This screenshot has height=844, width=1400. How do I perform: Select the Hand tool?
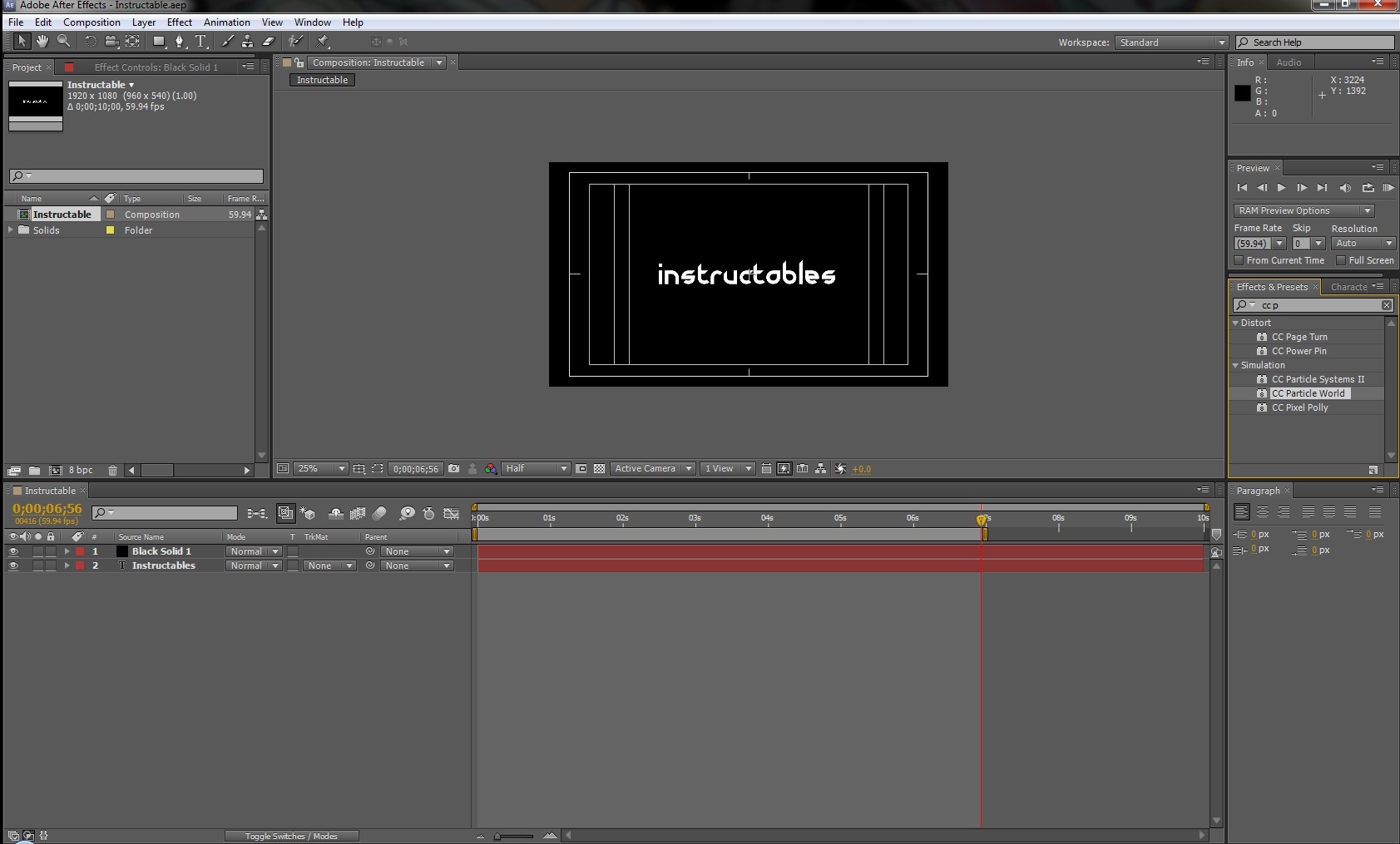[x=42, y=41]
